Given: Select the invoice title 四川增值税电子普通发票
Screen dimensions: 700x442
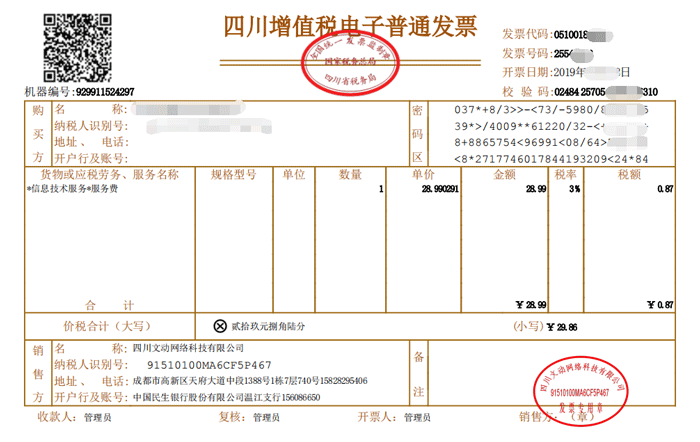Looking at the screenshot, I should tap(350, 27).
